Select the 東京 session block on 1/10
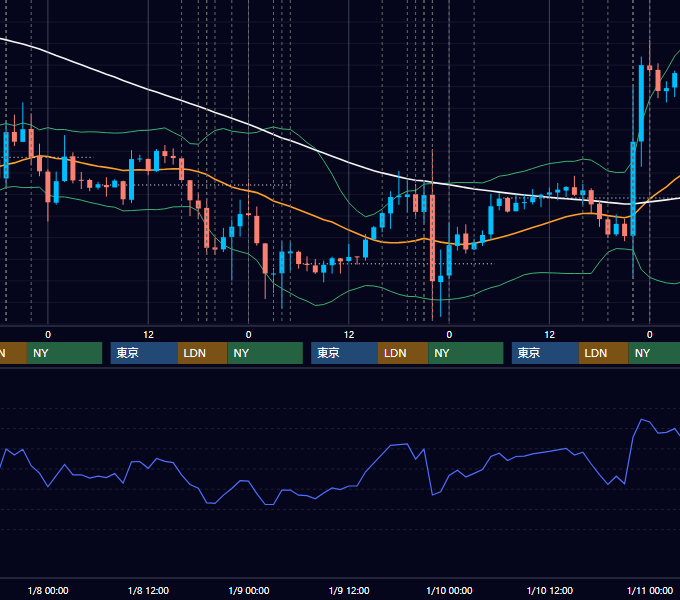This screenshot has height=600, width=680. [x=545, y=353]
